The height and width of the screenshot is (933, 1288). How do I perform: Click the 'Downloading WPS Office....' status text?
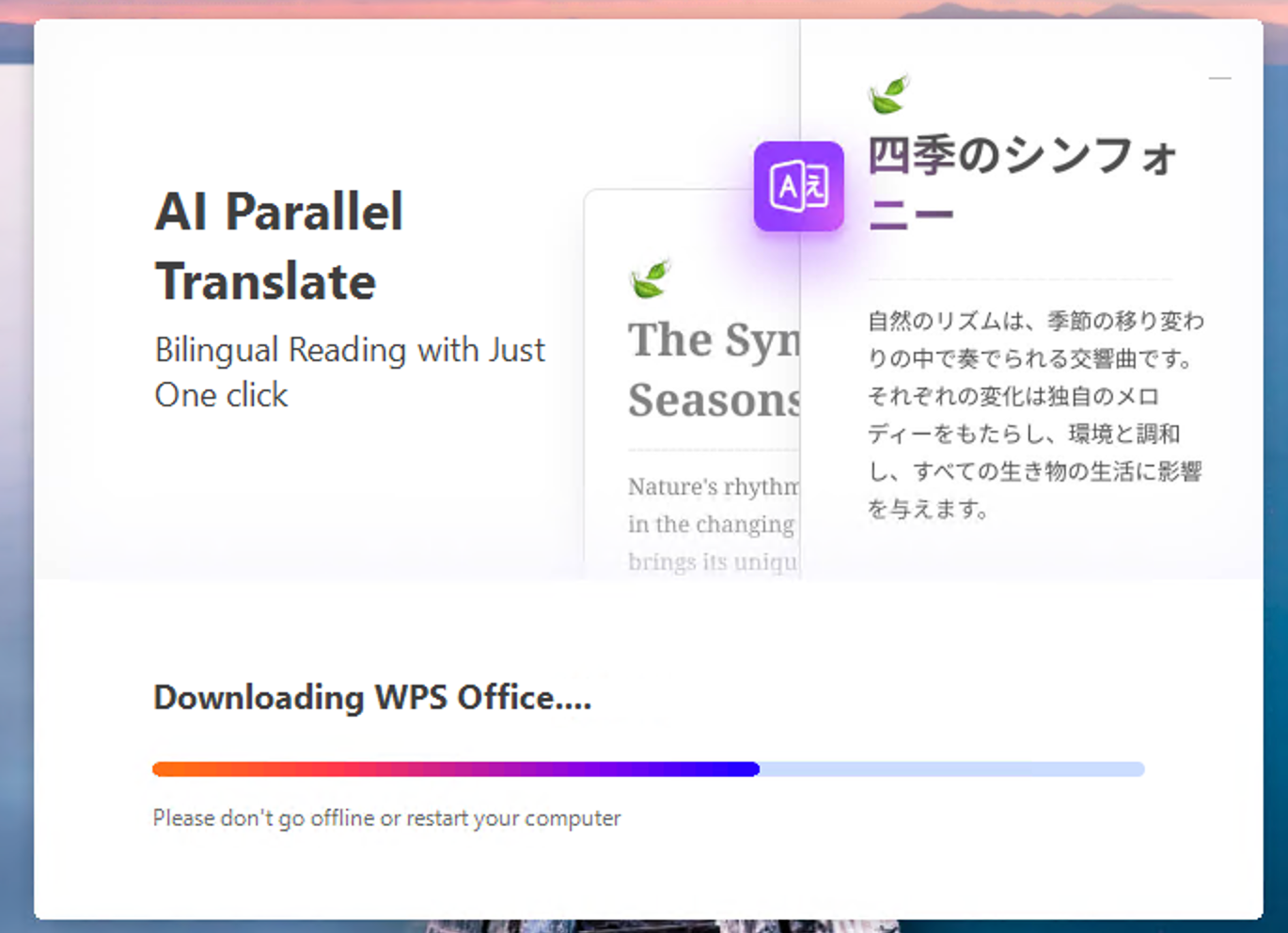(372, 698)
